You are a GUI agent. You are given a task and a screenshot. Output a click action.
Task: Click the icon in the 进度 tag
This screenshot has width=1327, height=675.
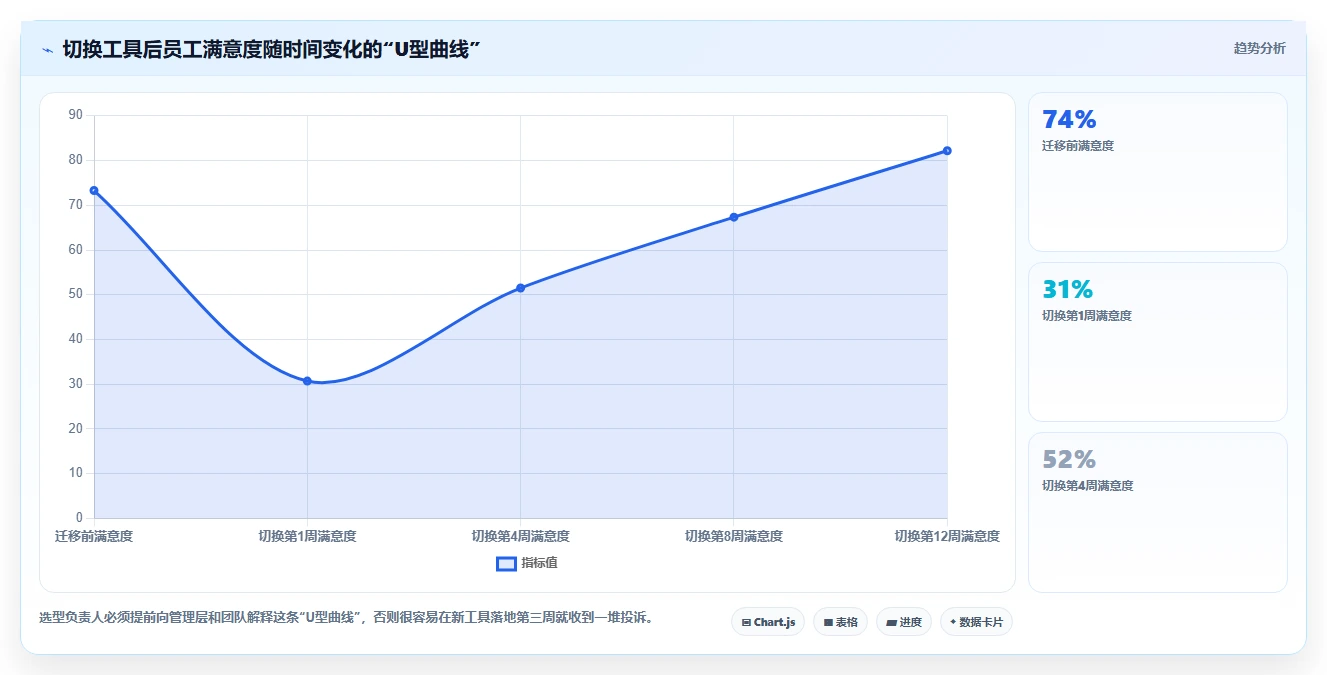pyautogui.click(x=891, y=622)
